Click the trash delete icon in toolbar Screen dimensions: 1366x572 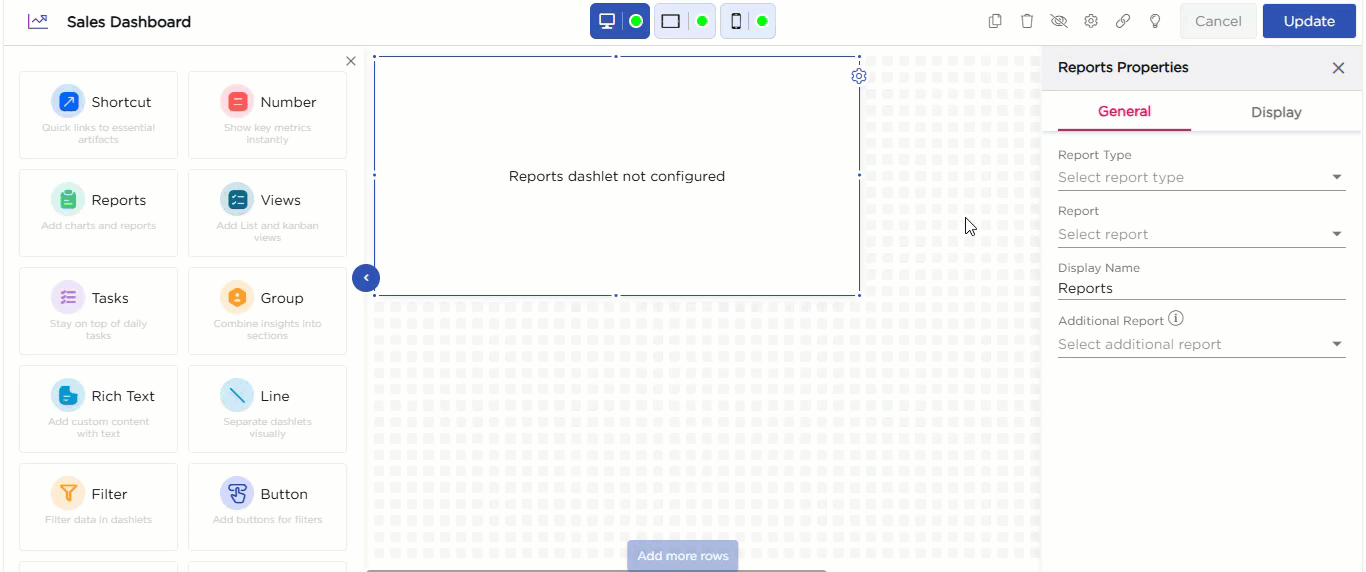(1027, 21)
